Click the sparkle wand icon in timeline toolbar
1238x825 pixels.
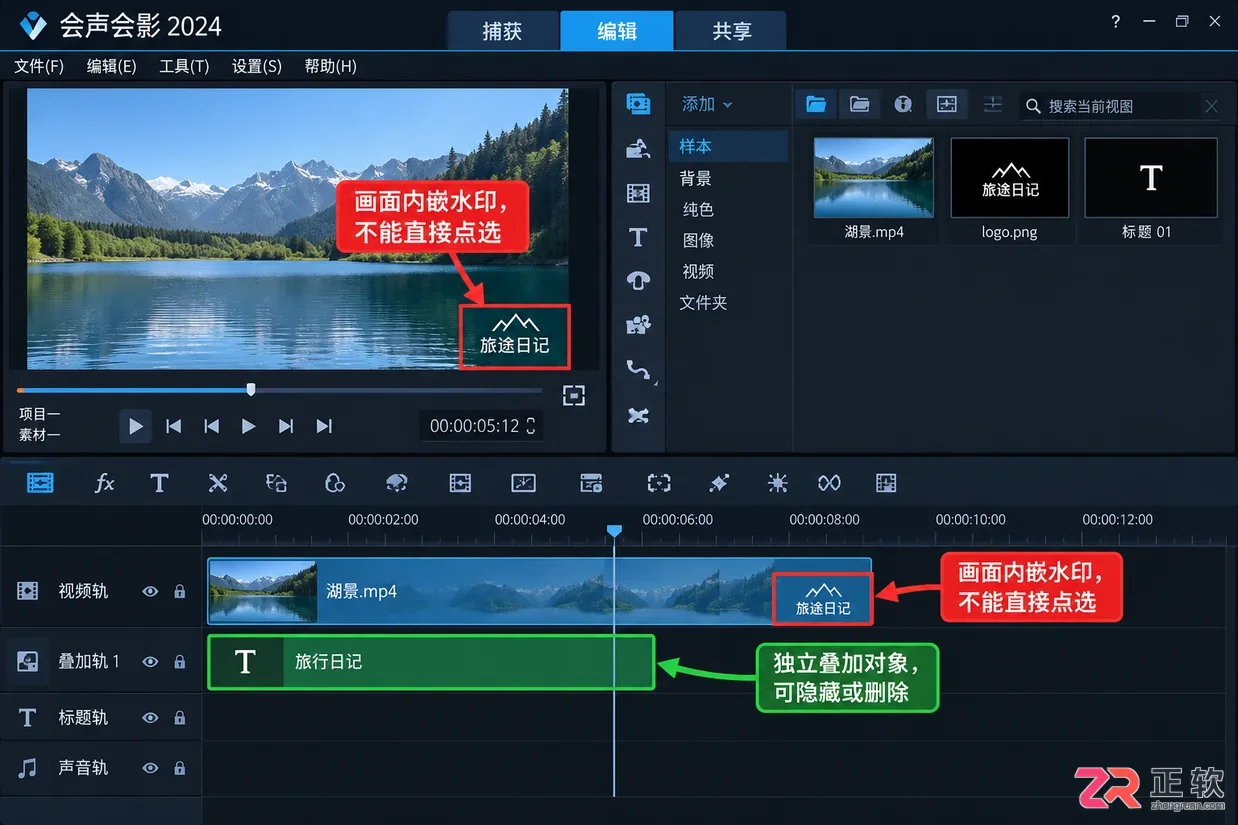719,483
